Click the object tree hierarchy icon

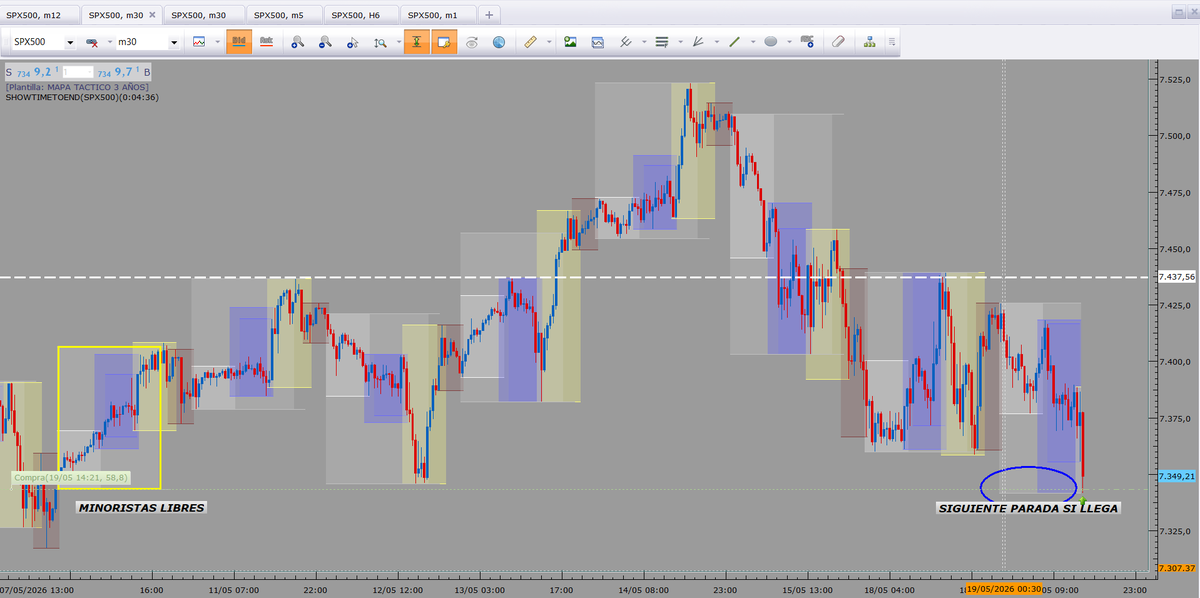(869, 42)
